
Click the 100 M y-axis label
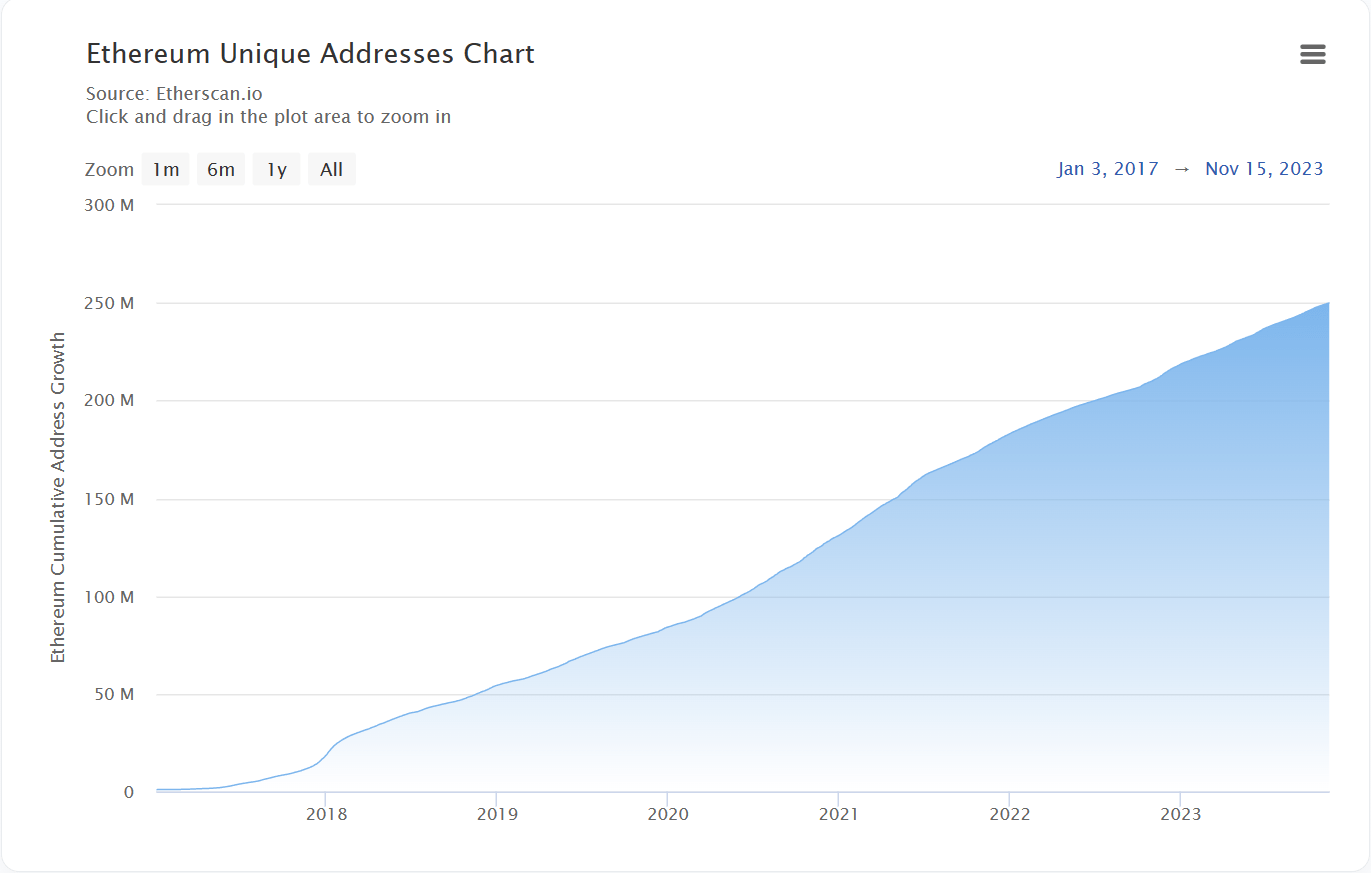click(112, 597)
